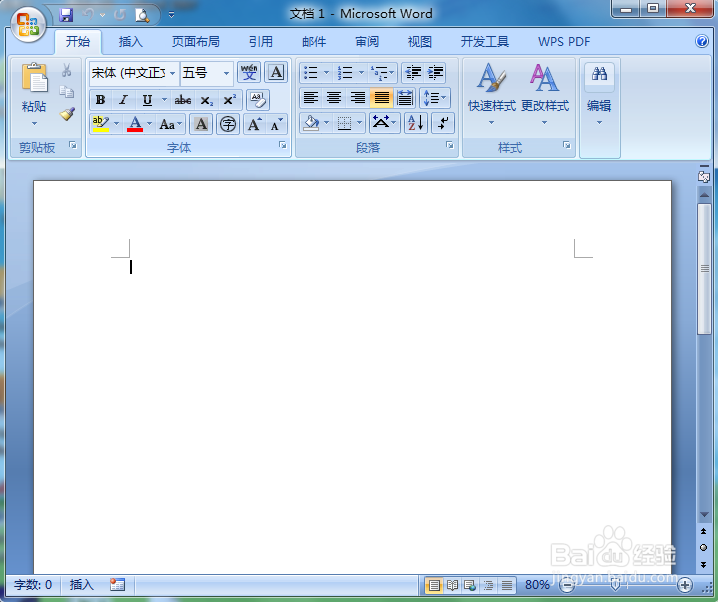
Task: Click the macro recording icon in status bar
Action: [117, 584]
